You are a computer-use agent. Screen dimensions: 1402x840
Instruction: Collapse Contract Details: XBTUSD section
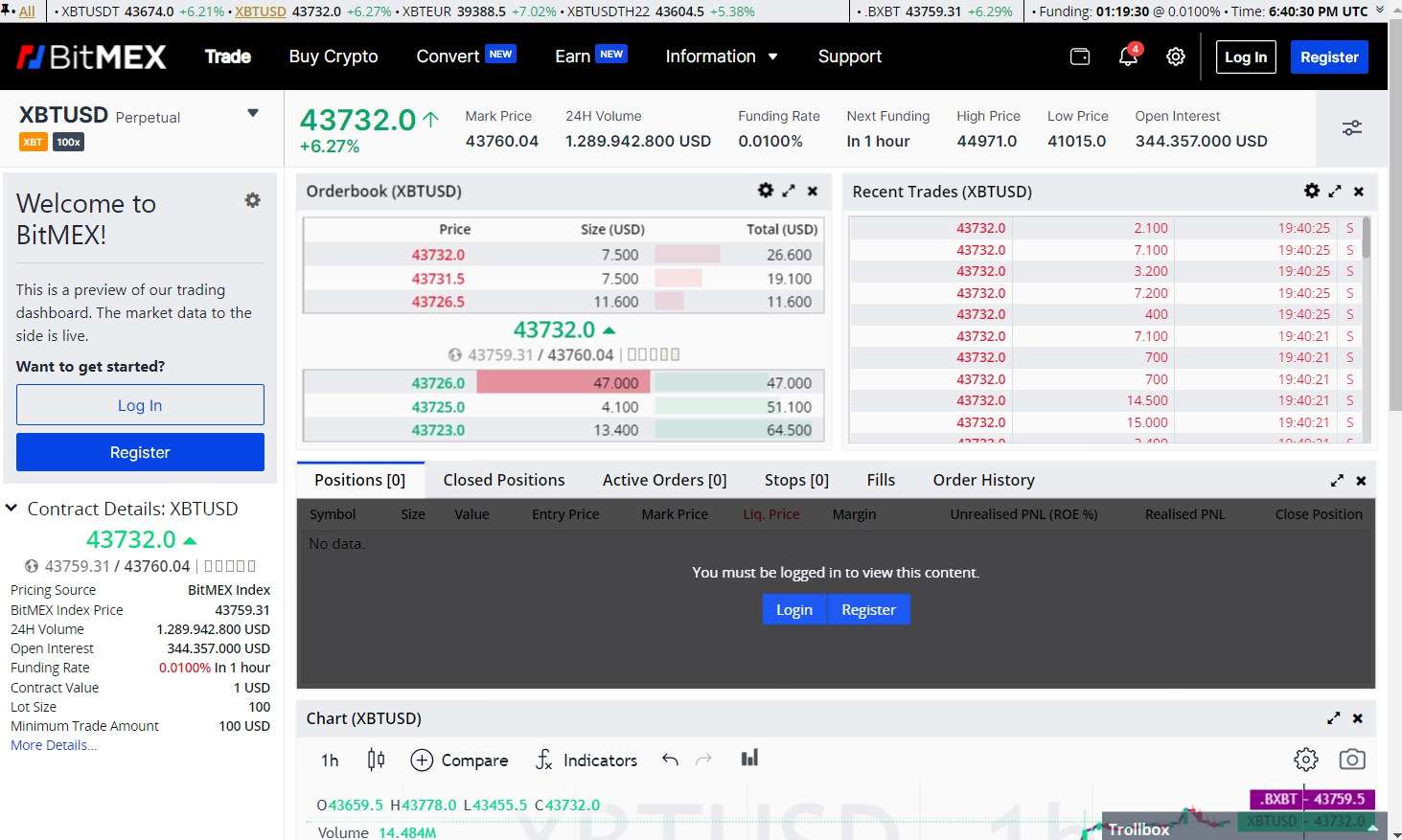point(11,509)
